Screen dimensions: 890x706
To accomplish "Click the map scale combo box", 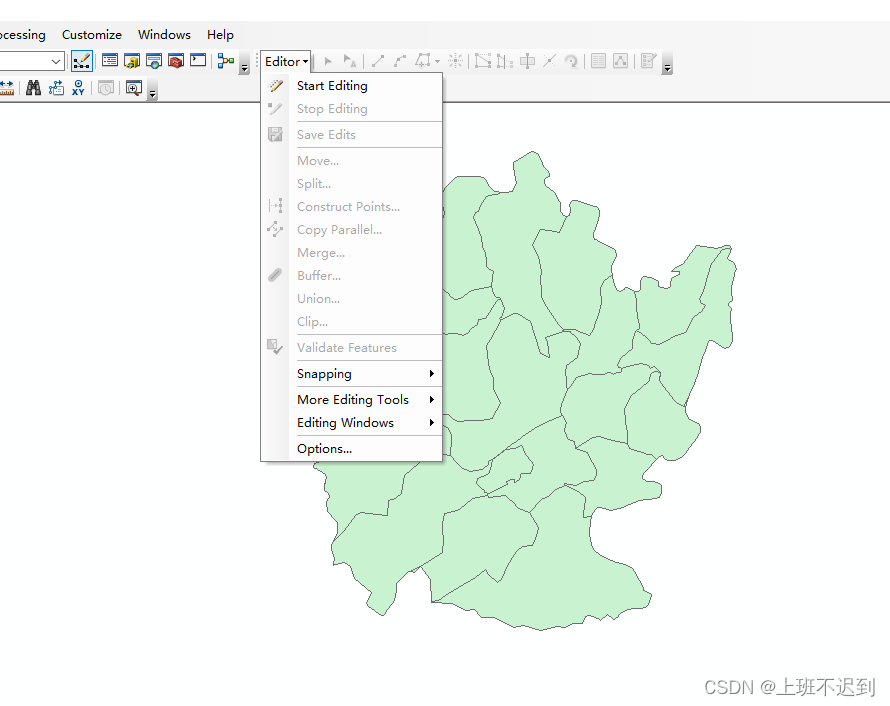I will coord(30,60).
